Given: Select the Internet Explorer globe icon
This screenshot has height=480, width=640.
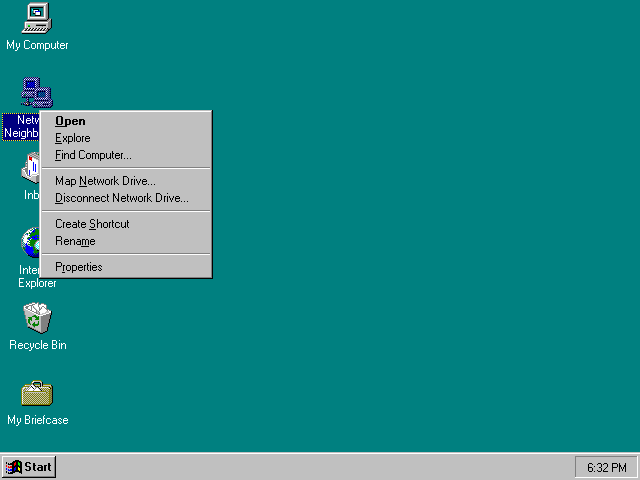Looking at the screenshot, I should (x=30, y=242).
